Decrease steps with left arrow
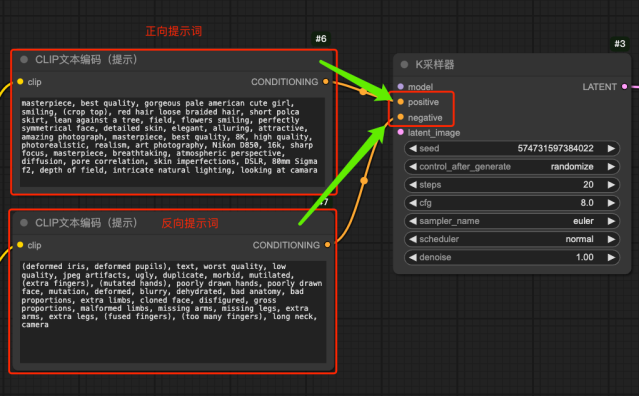639x396 pixels. point(413,185)
